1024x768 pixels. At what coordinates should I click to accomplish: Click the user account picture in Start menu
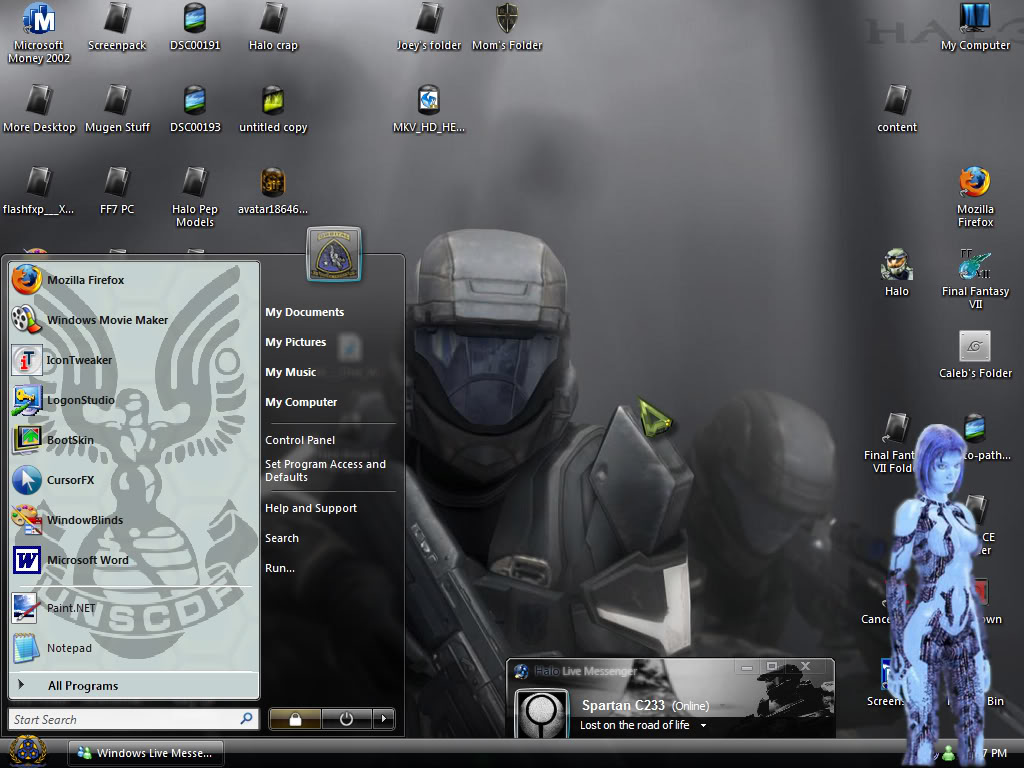click(334, 254)
